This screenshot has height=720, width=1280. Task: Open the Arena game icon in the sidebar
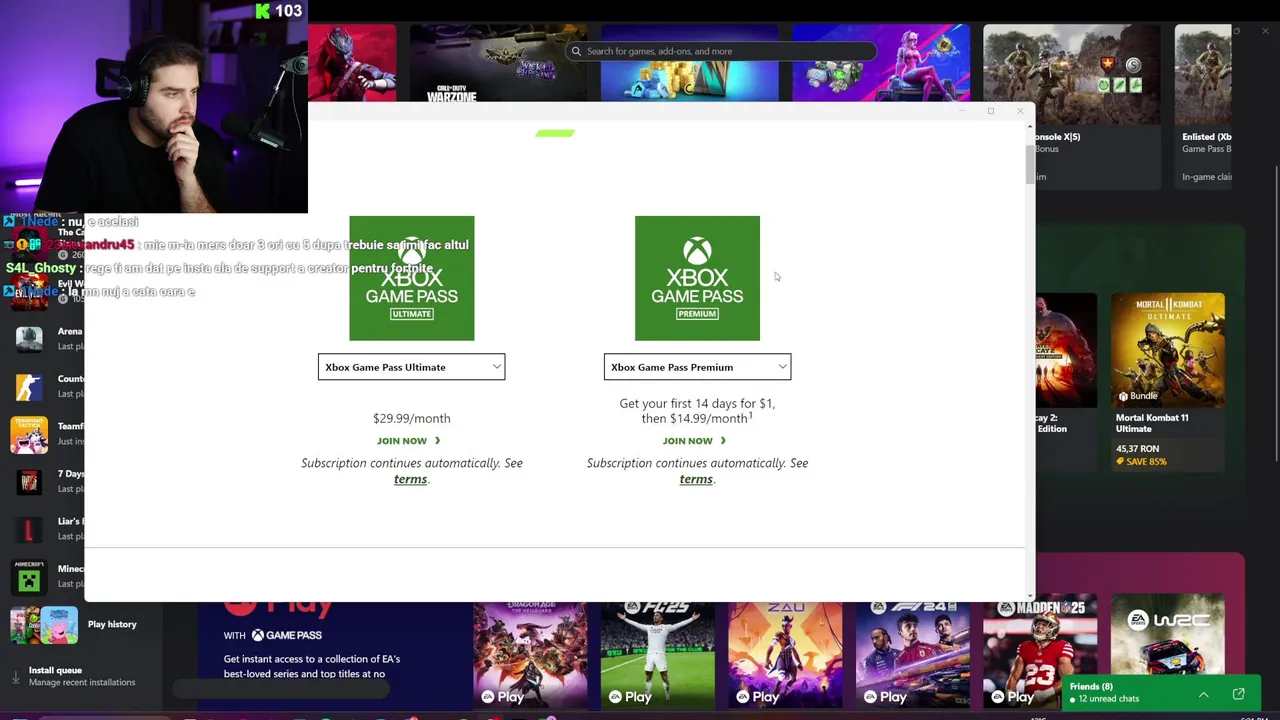[x=29, y=339]
